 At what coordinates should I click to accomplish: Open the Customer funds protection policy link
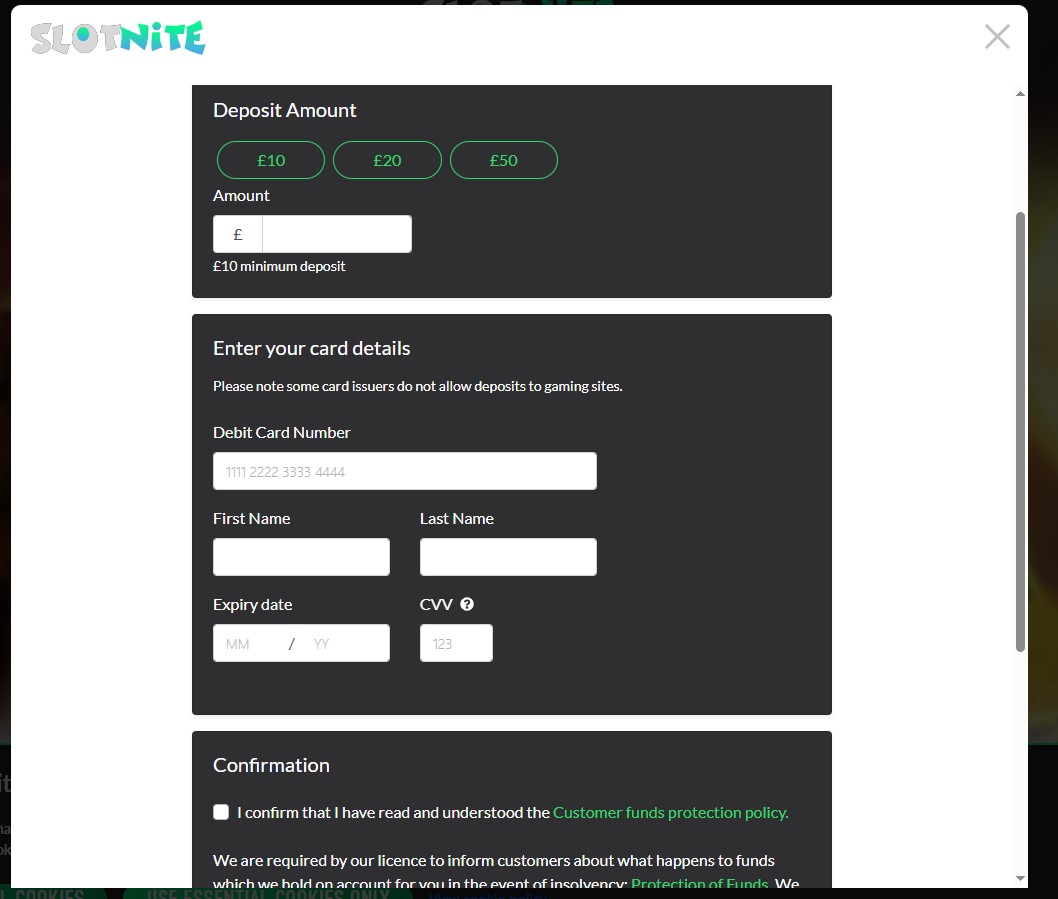pos(670,812)
